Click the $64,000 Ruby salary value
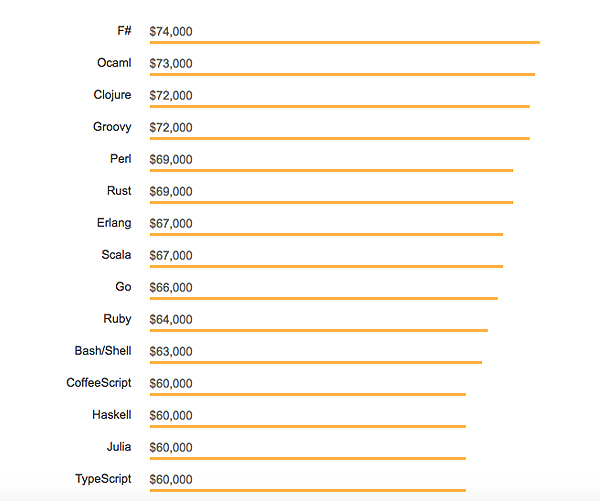 tap(171, 320)
